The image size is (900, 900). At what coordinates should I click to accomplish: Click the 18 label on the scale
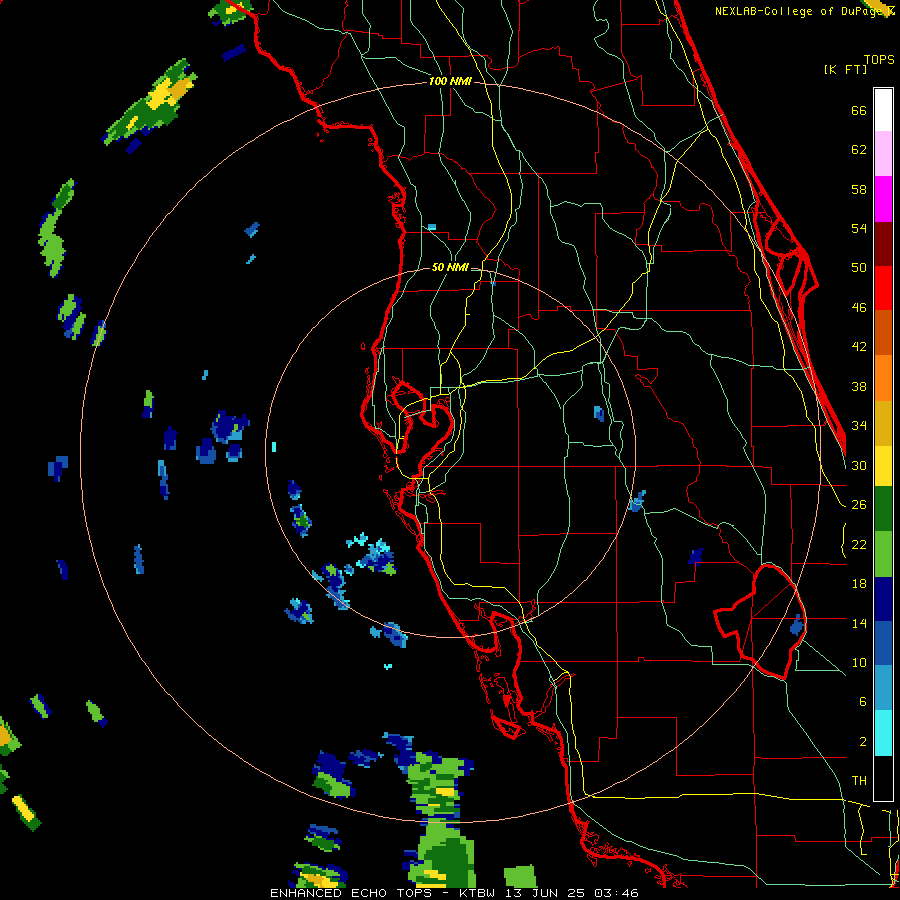click(x=859, y=584)
